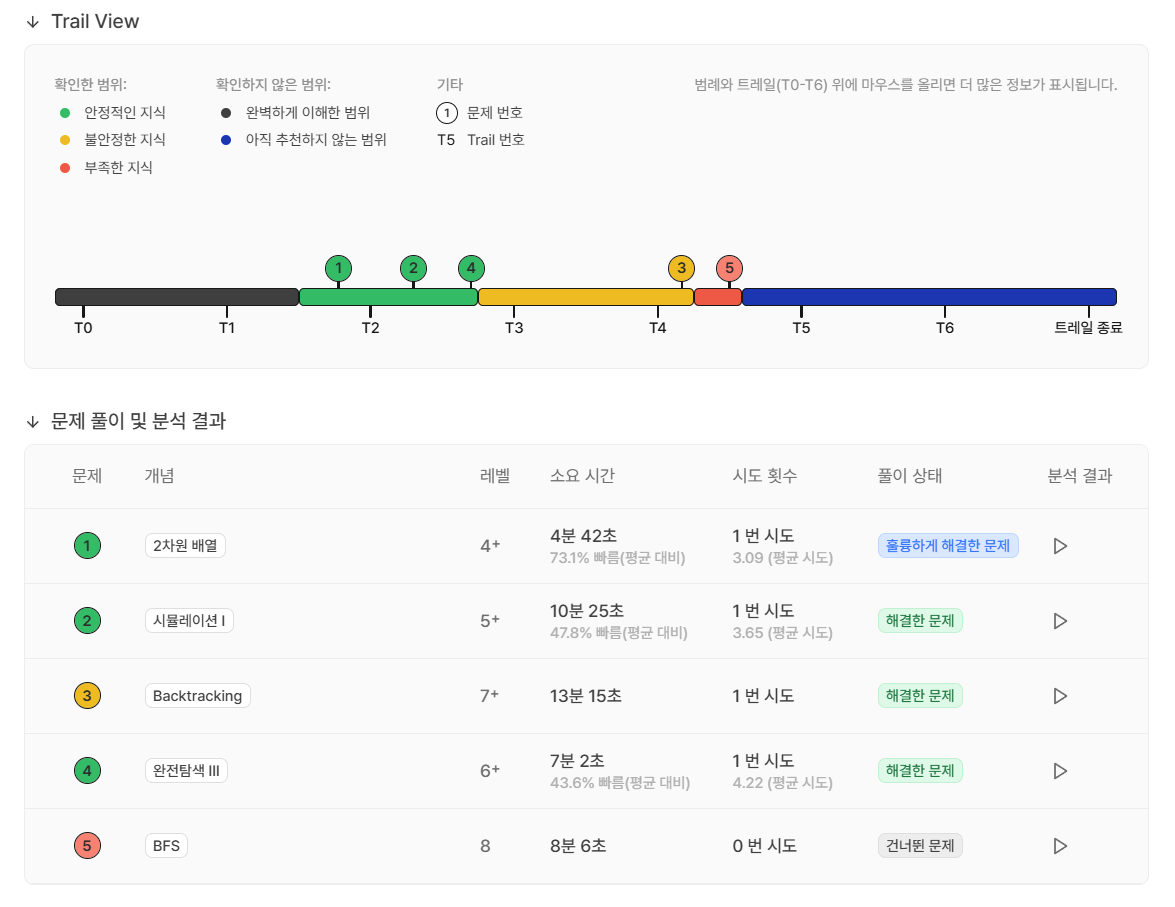This screenshot has height=907, width=1175.
Task: Select problem marker 2 on the trail
Action: pos(414,268)
